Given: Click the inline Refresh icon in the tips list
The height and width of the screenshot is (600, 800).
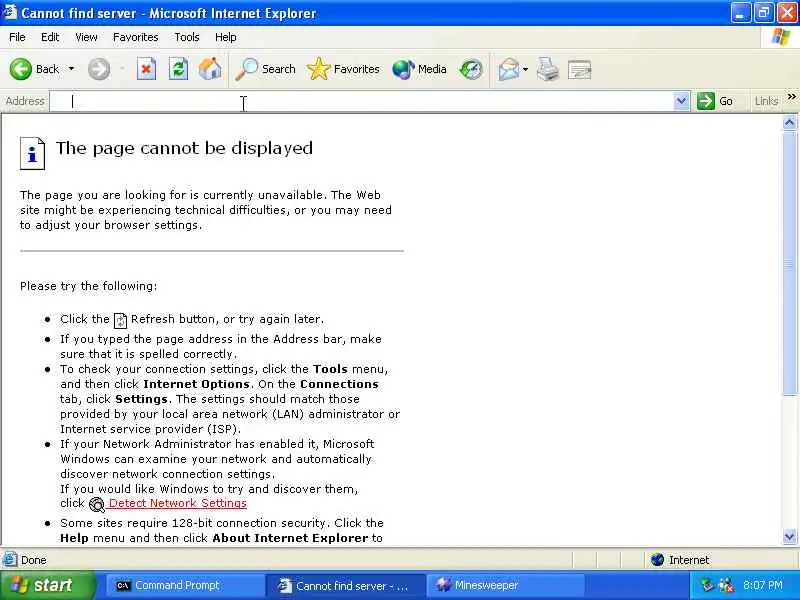Looking at the screenshot, I should [x=120, y=320].
